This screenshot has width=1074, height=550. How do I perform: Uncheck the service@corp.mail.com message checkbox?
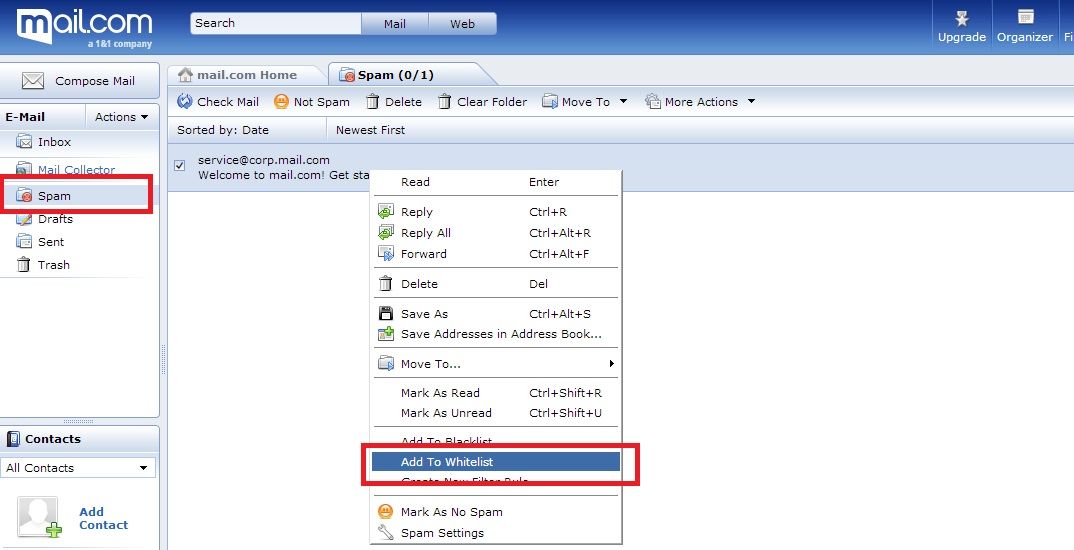tap(179, 165)
